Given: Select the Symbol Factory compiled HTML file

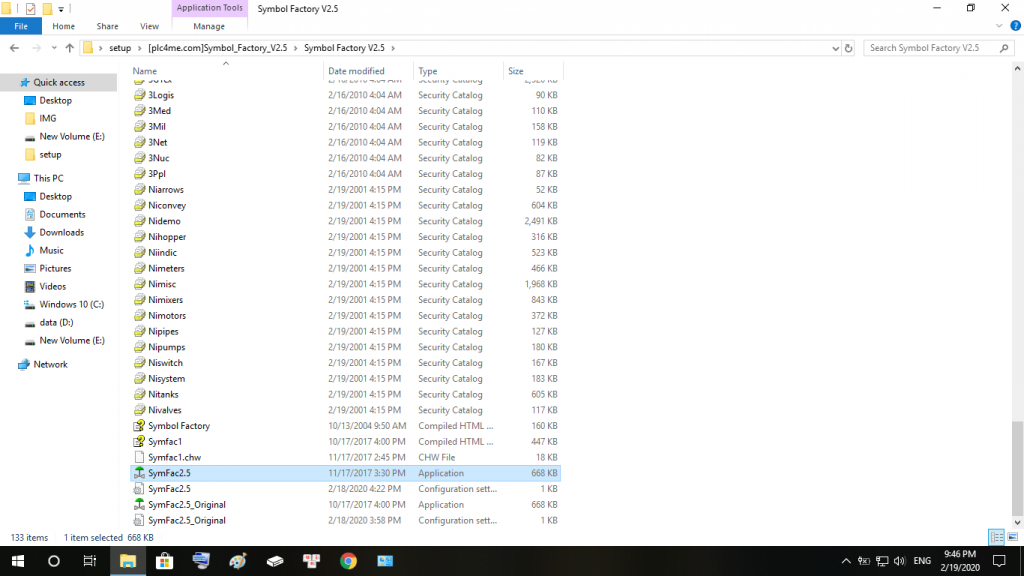Looking at the screenshot, I should coord(179,426).
